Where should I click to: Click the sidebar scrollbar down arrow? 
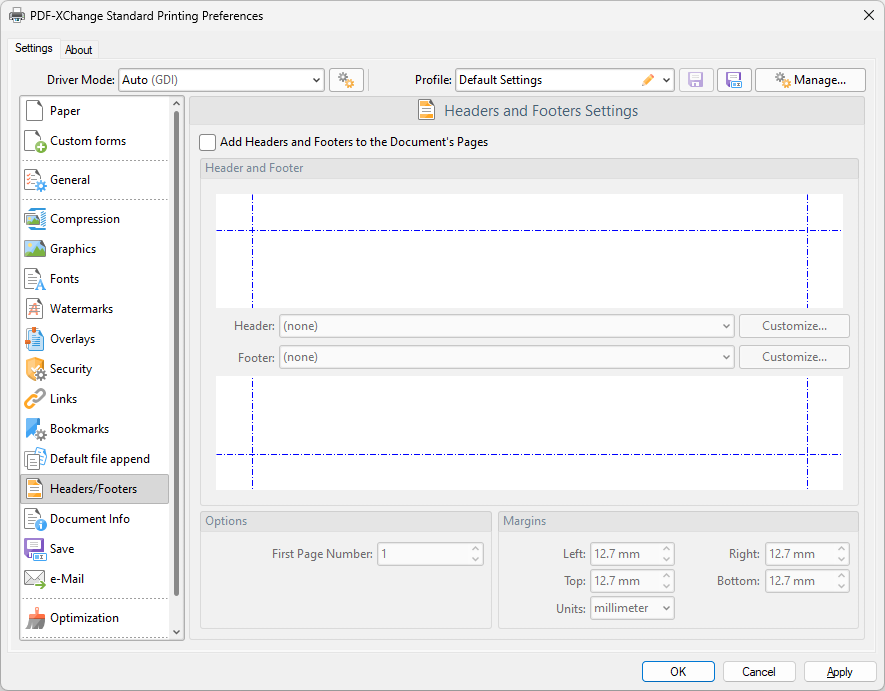click(x=176, y=632)
